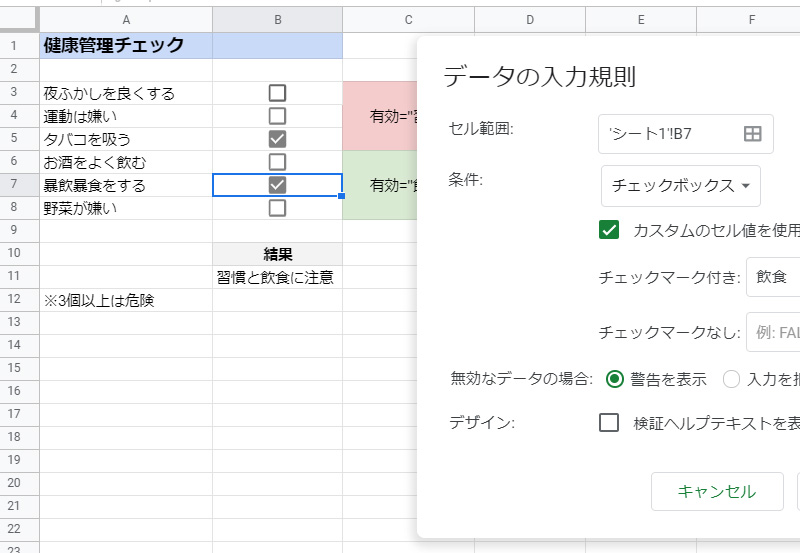Select column E header
Screen dimensions: 800x553
(x=641, y=20)
